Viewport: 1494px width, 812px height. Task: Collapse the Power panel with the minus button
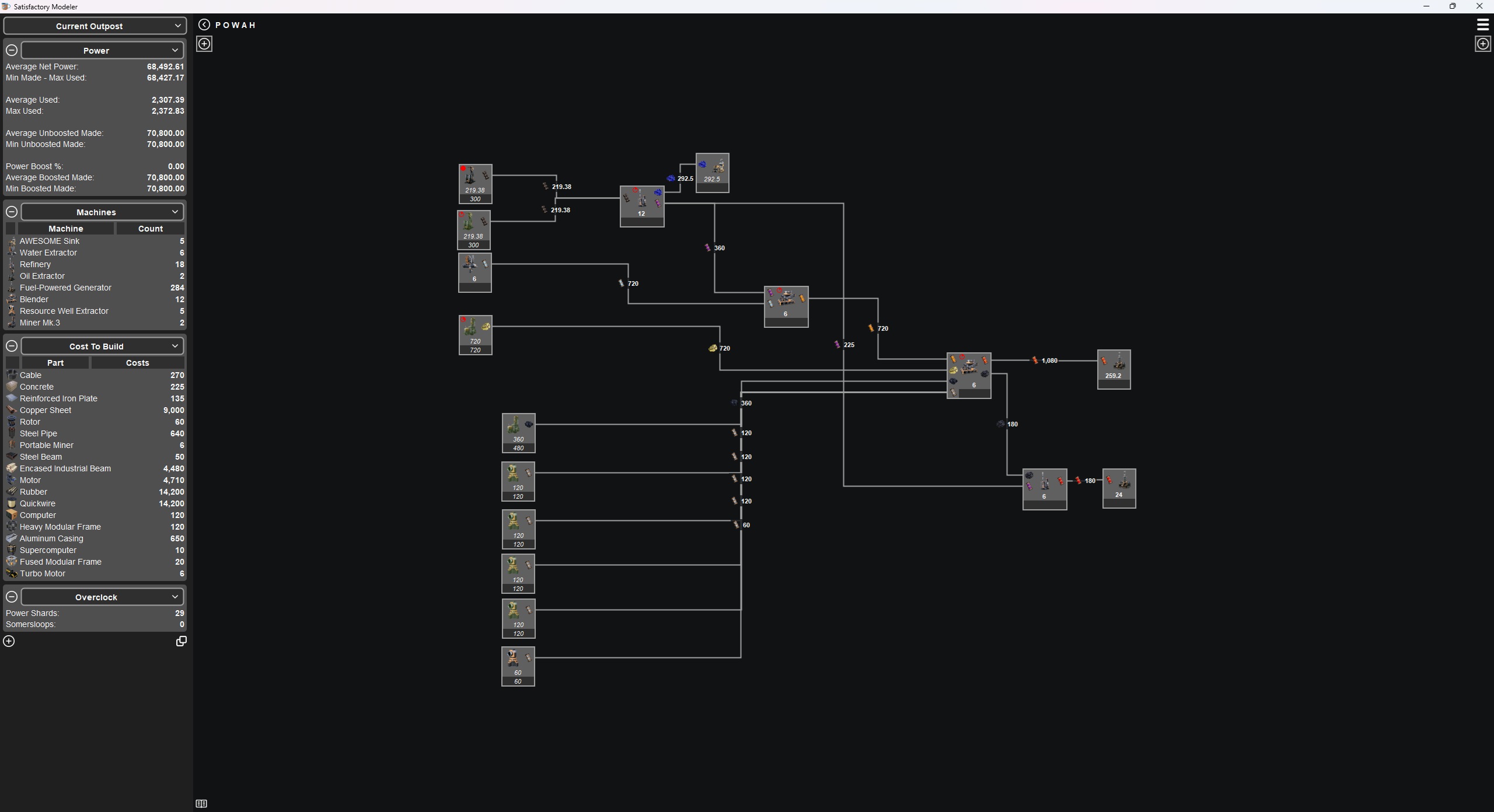pyautogui.click(x=11, y=50)
